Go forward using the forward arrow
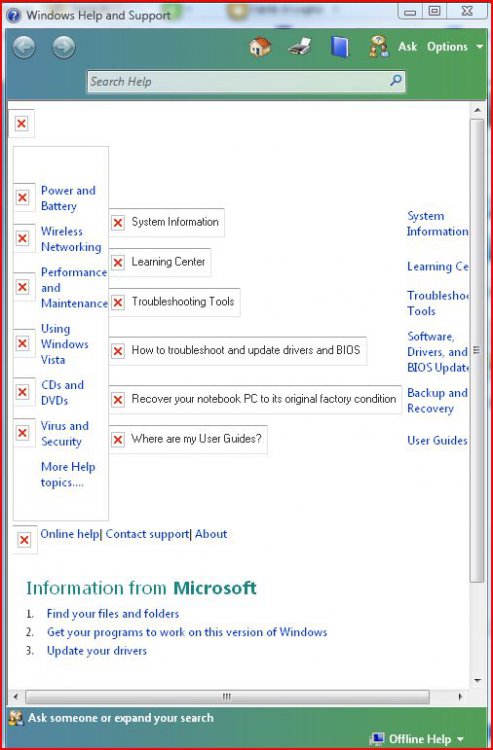Screen dimensions: 493x750 coord(64,47)
